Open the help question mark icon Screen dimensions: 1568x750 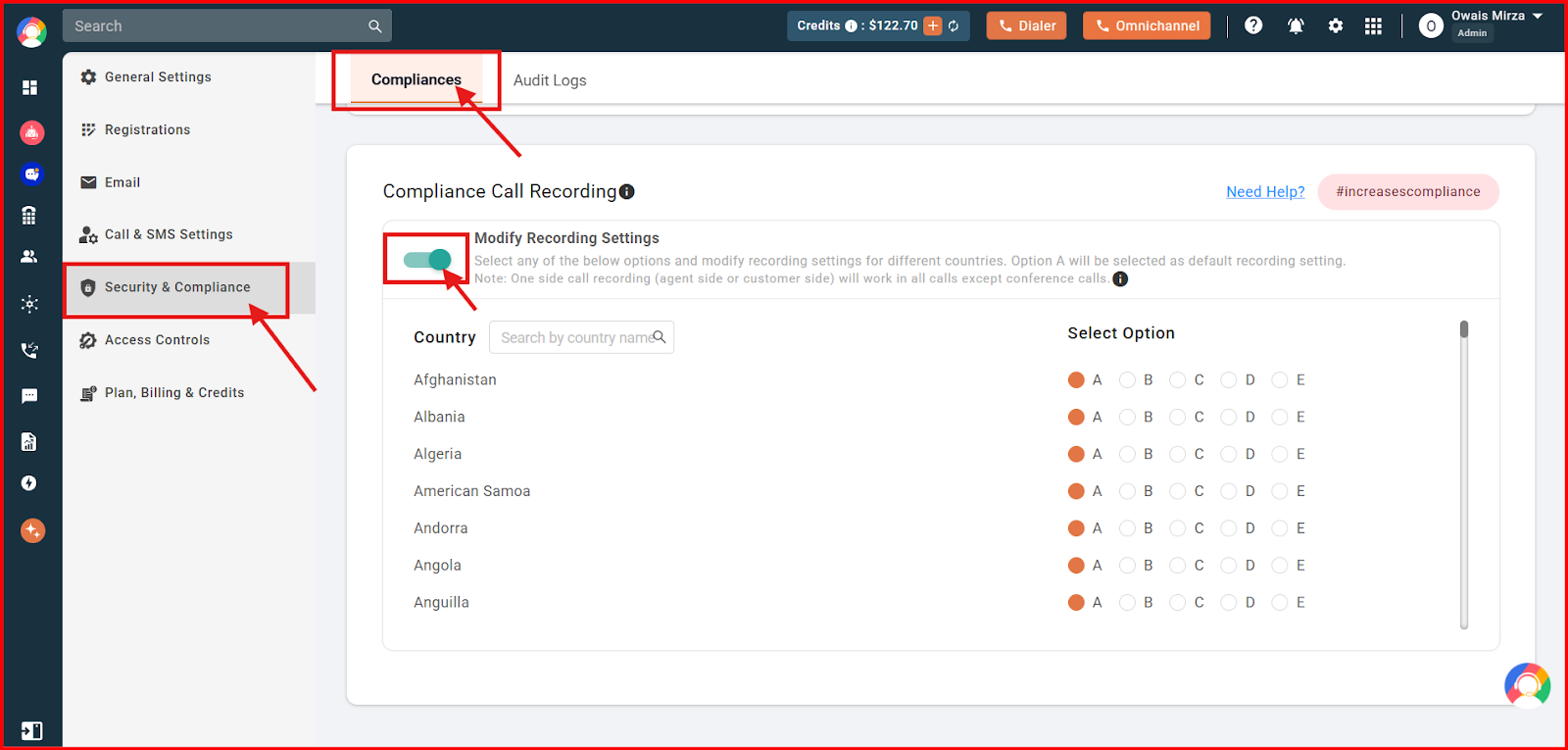(x=1253, y=25)
